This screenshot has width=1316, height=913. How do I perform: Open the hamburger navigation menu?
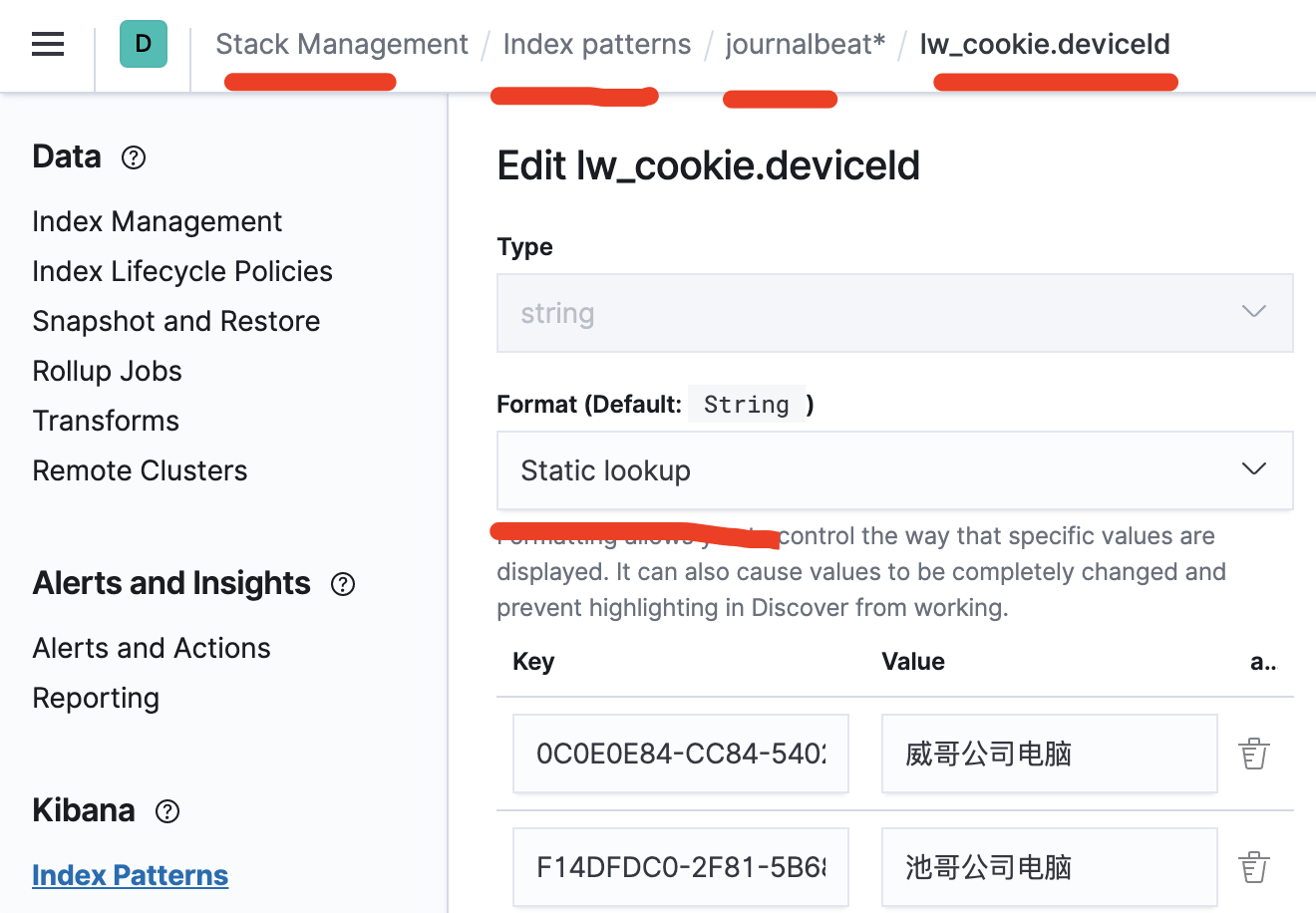point(48,44)
